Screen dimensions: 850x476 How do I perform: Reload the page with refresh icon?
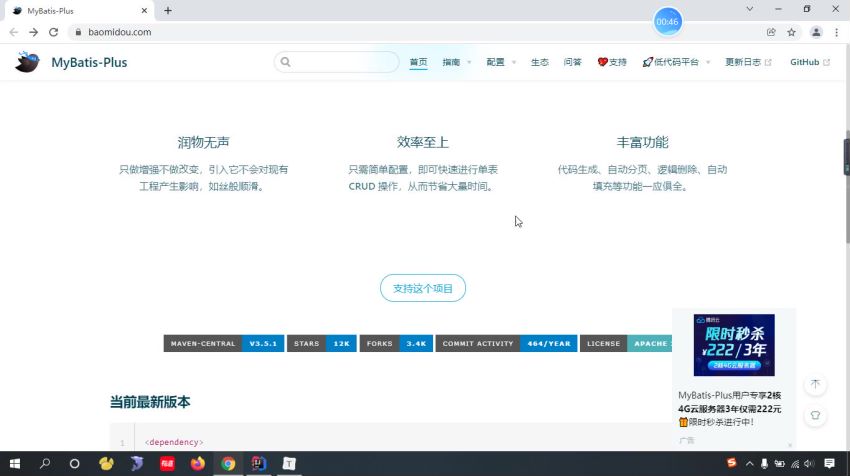[53, 32]
